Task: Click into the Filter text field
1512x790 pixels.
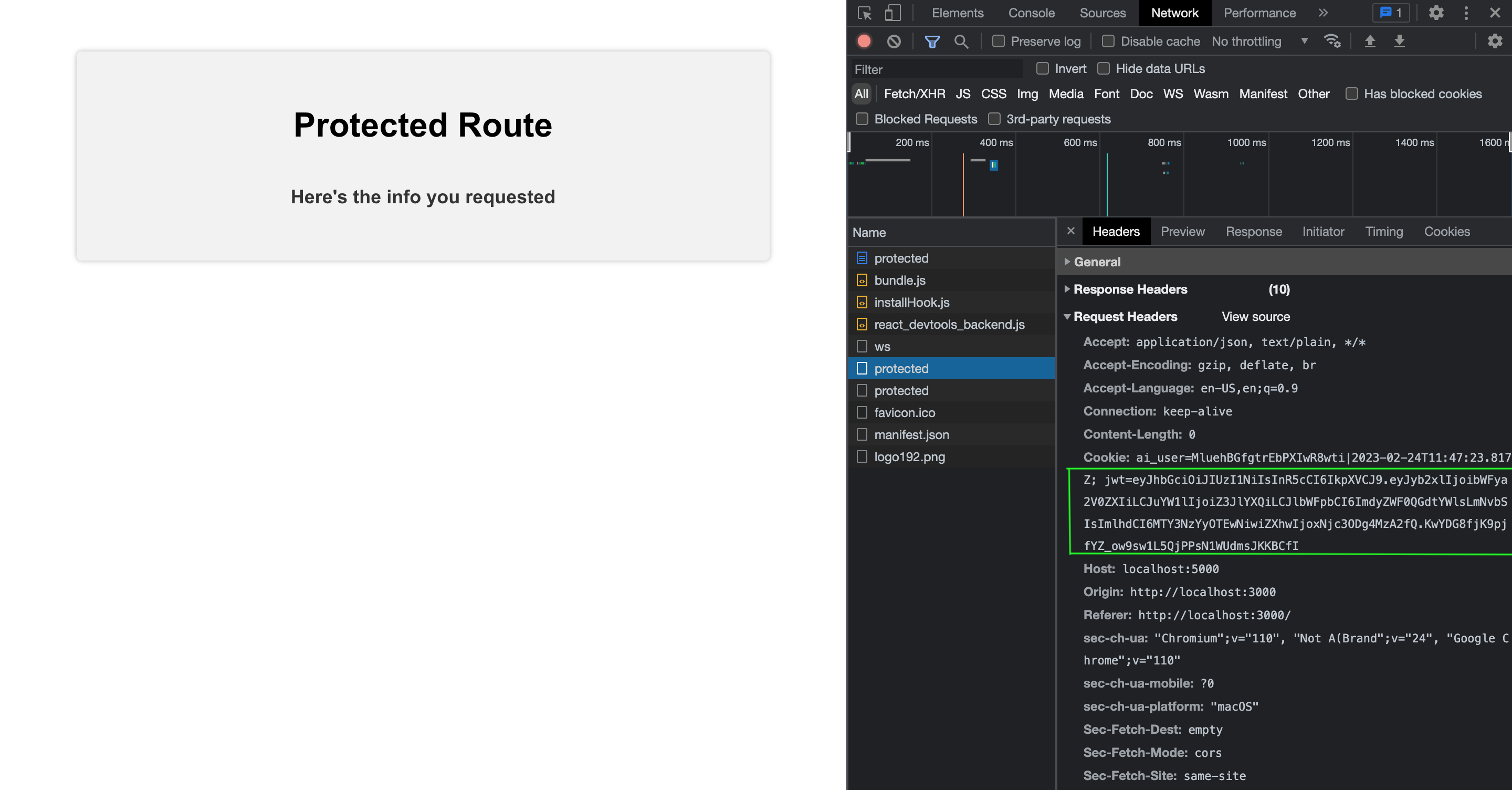Action: tap(937, 69)
